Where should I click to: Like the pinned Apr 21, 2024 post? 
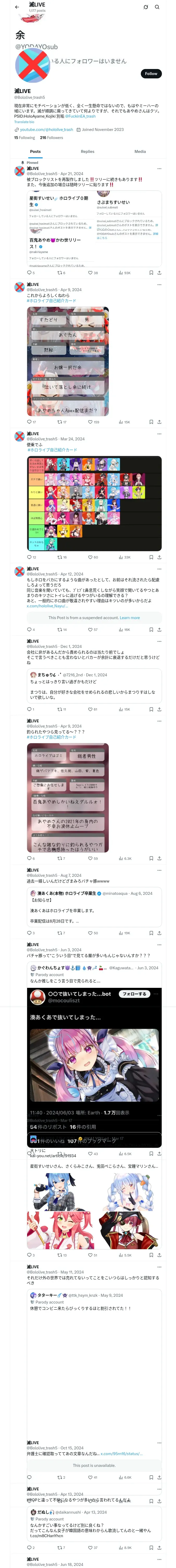click(92, 273)
